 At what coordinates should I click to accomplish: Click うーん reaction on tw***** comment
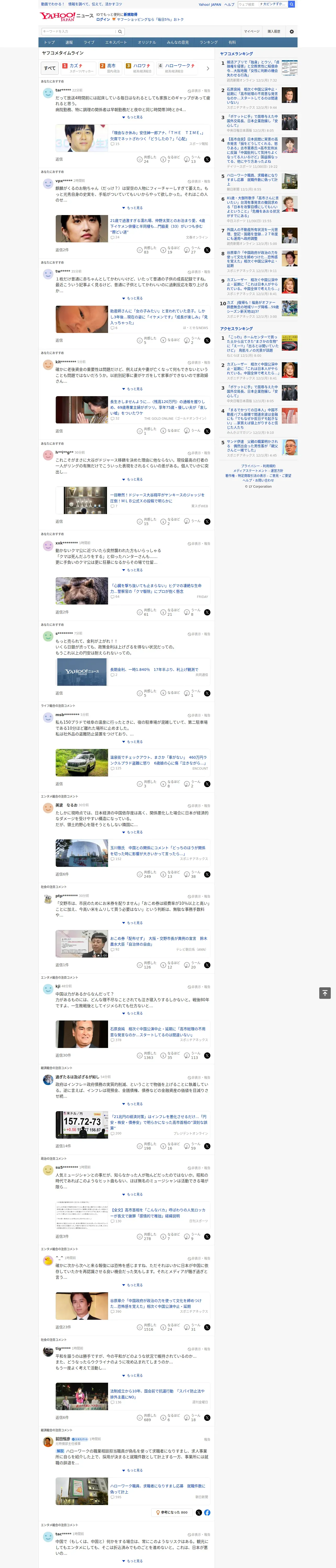click(x=193, y=340)
